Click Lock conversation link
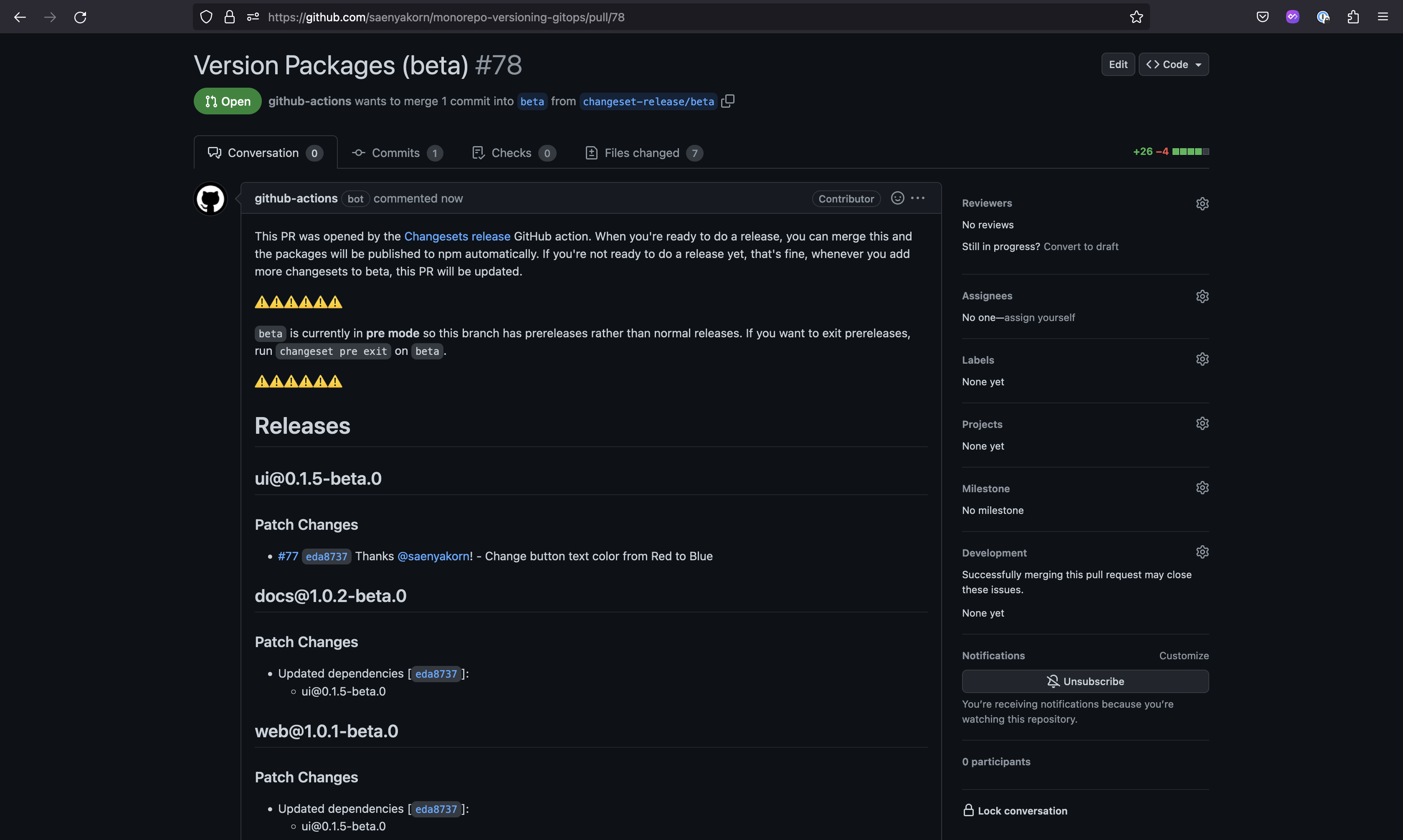 pos(1015,810)
